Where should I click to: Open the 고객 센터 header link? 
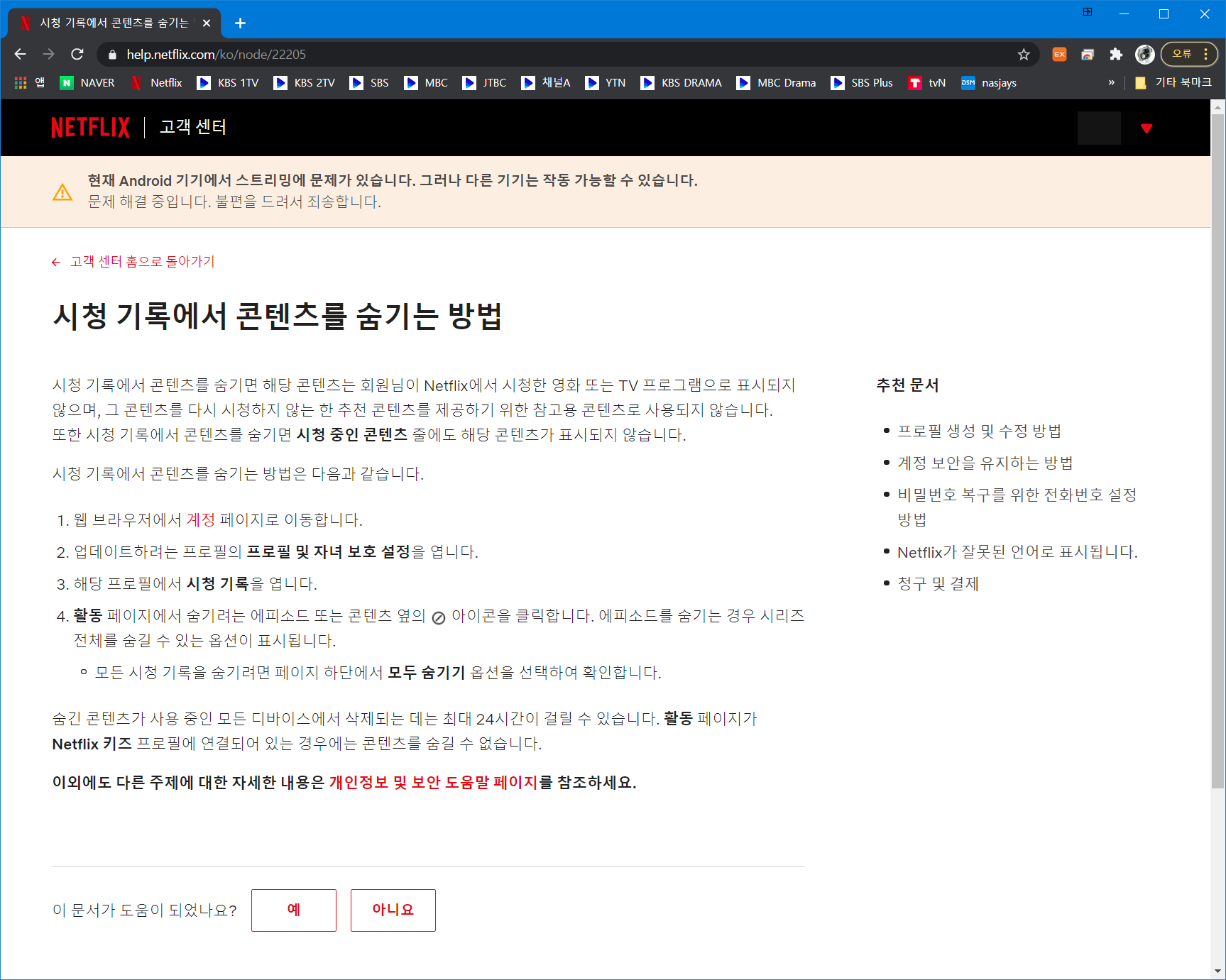pos(193,127)
